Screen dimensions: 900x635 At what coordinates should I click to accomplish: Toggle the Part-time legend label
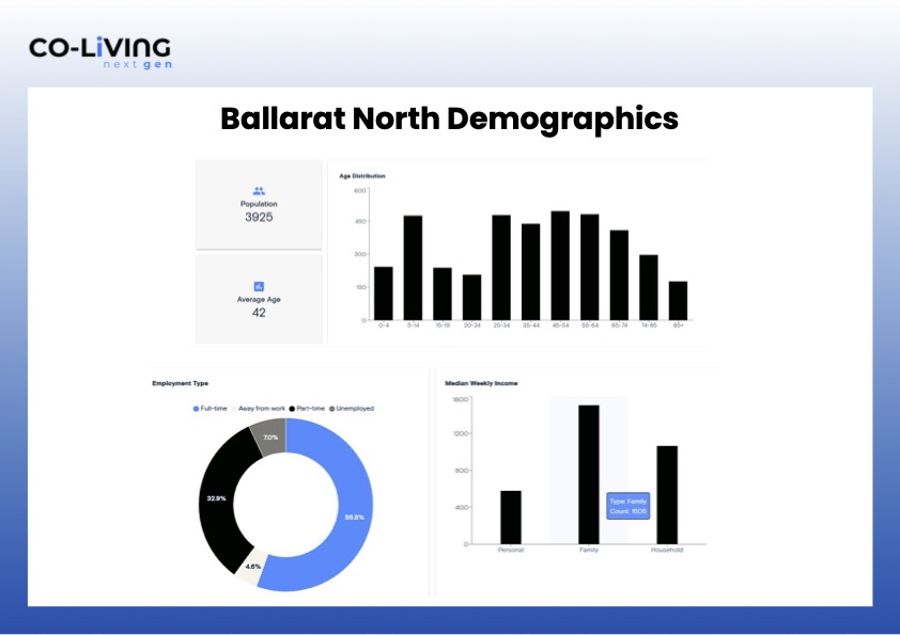pos(312,409)
